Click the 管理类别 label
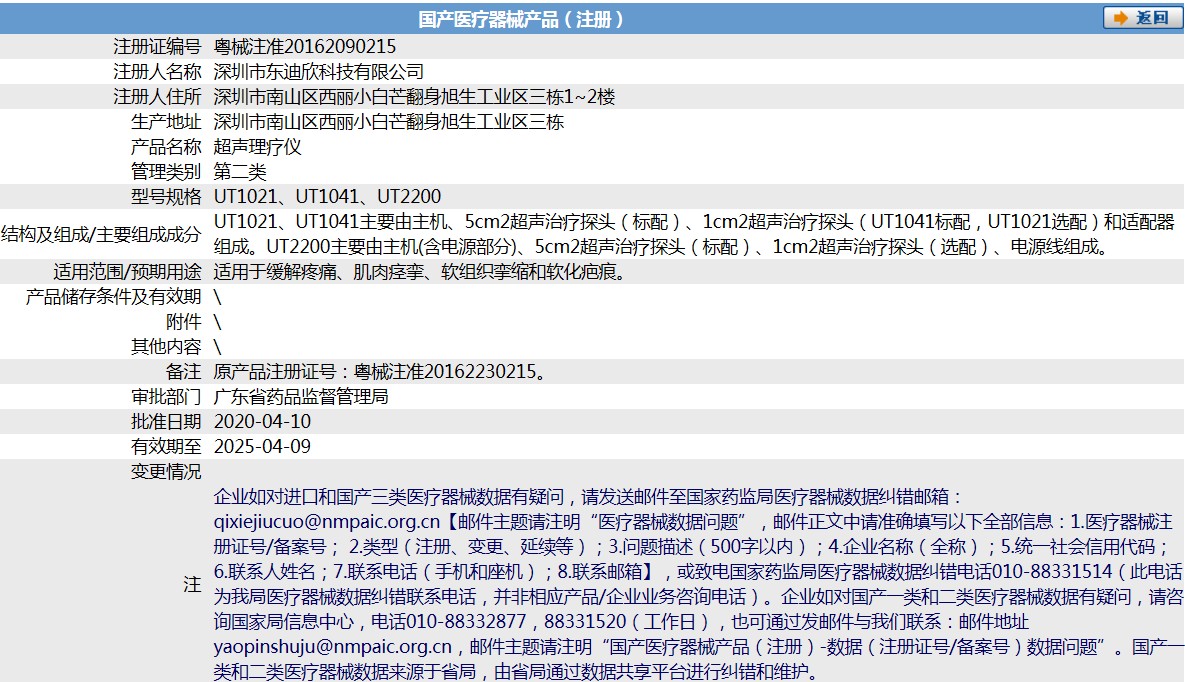This screenshot has height=682, width=1185. point(166,172)
